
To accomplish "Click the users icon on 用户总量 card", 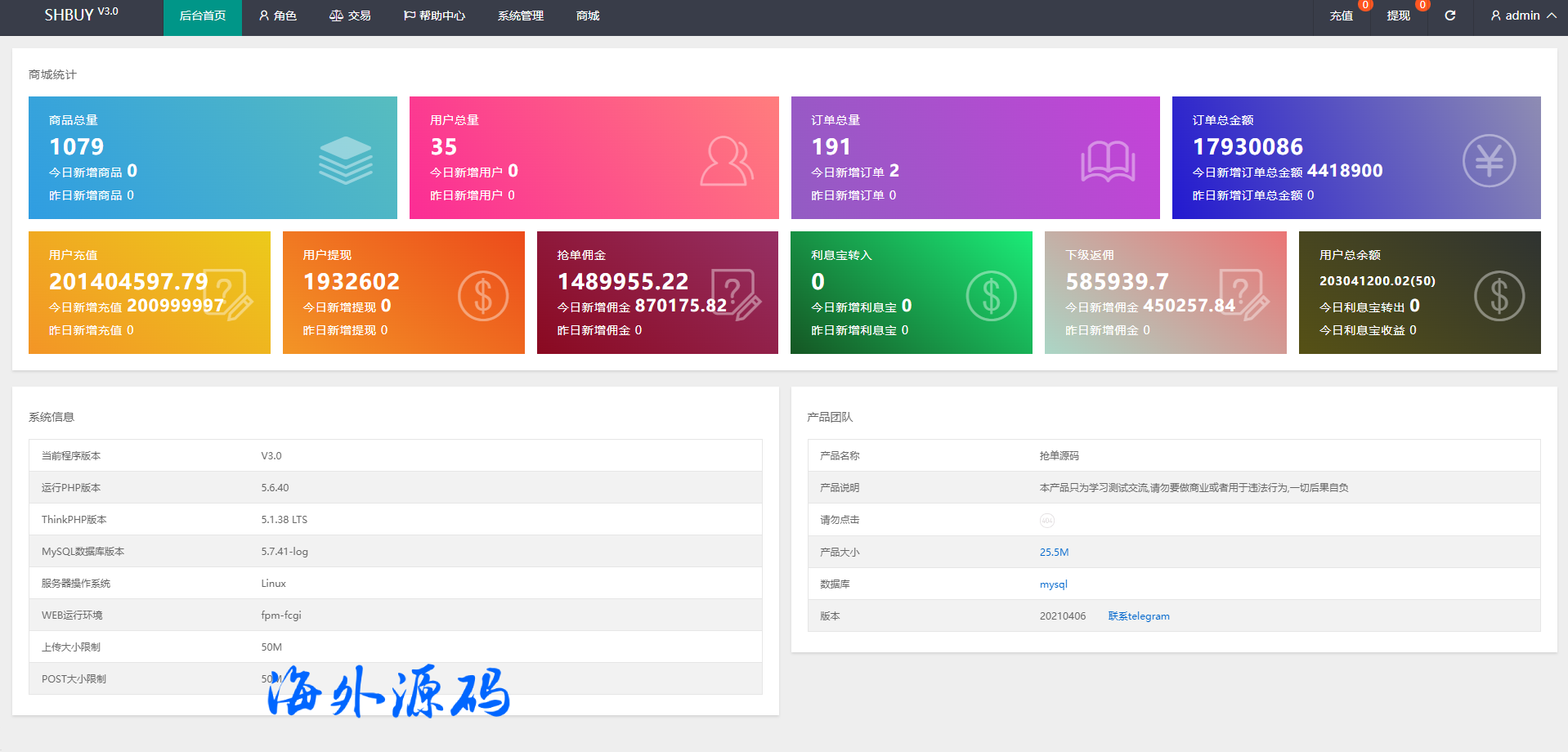I will click(726, 161).
